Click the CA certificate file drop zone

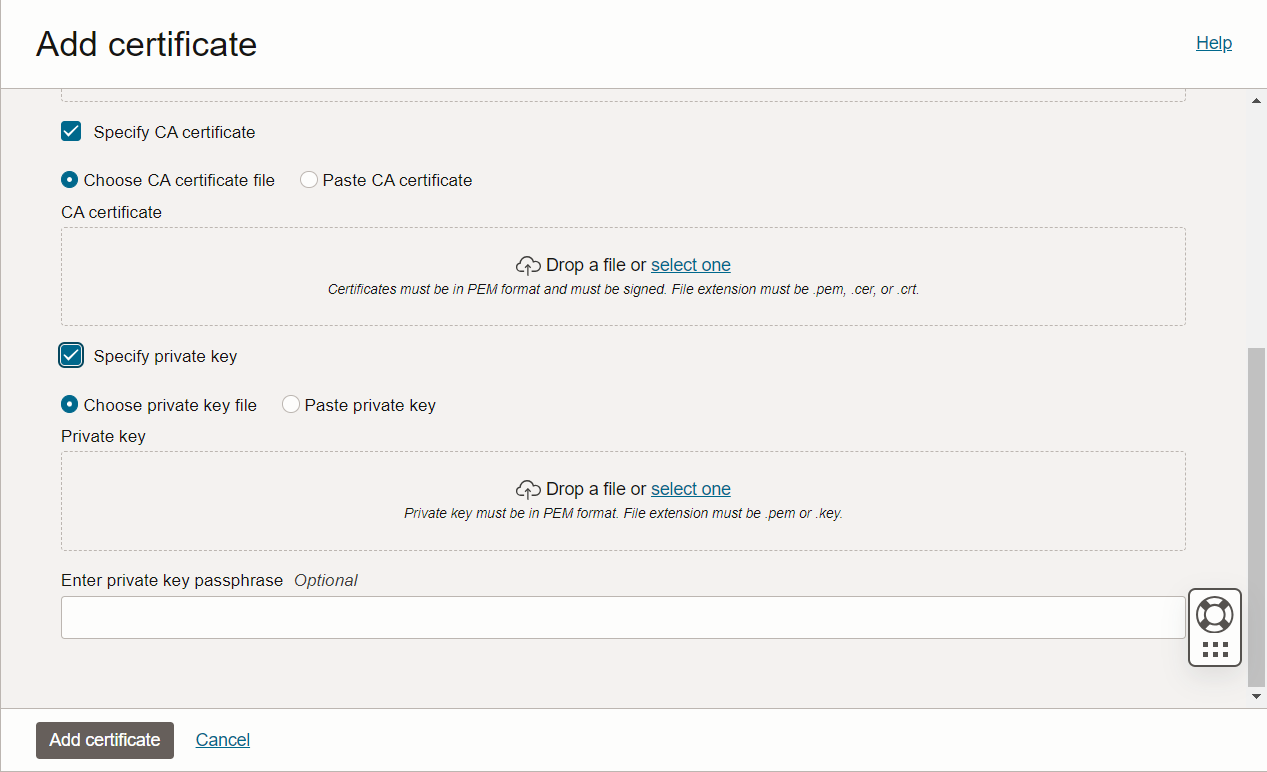623,276
